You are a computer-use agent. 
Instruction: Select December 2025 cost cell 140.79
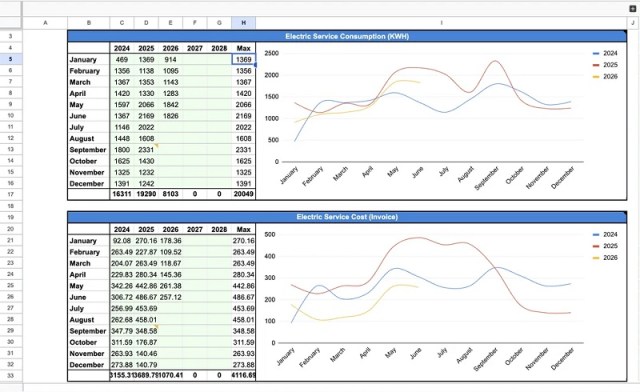tap(146, 365)
